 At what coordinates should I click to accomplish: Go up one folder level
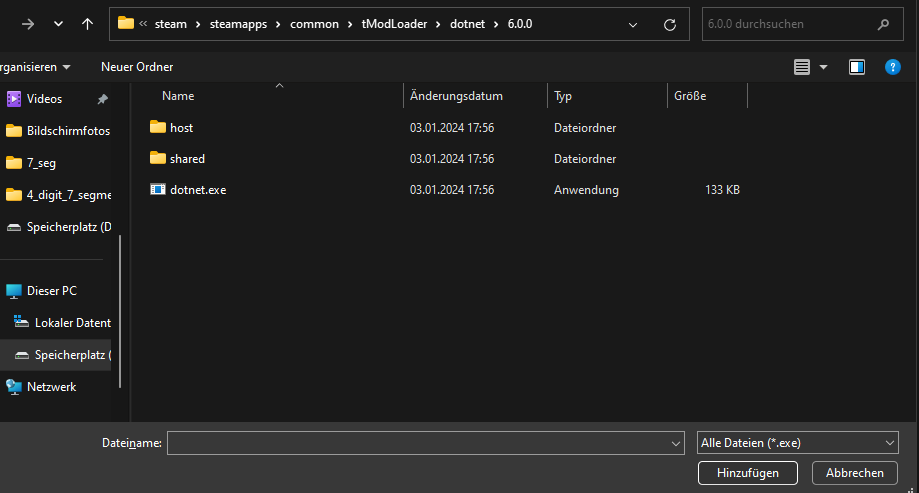87,24
